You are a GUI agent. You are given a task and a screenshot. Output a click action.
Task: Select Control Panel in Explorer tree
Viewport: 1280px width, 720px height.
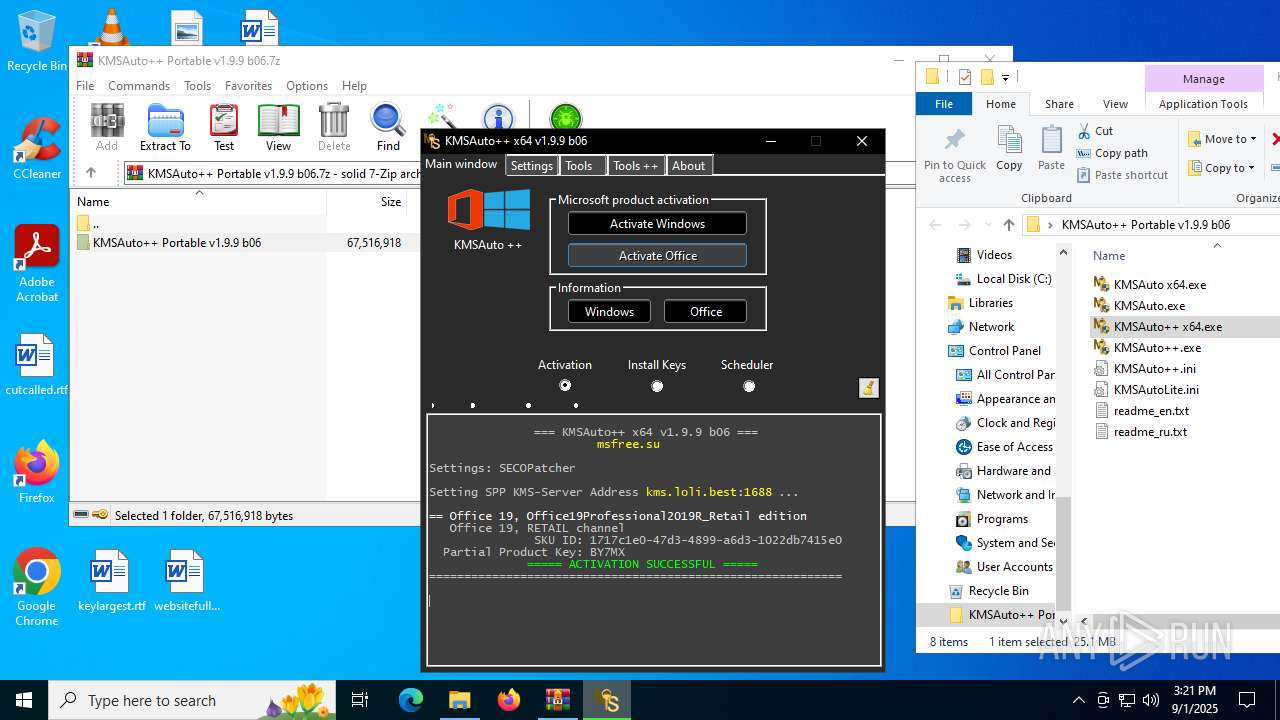pos(1004,351)
